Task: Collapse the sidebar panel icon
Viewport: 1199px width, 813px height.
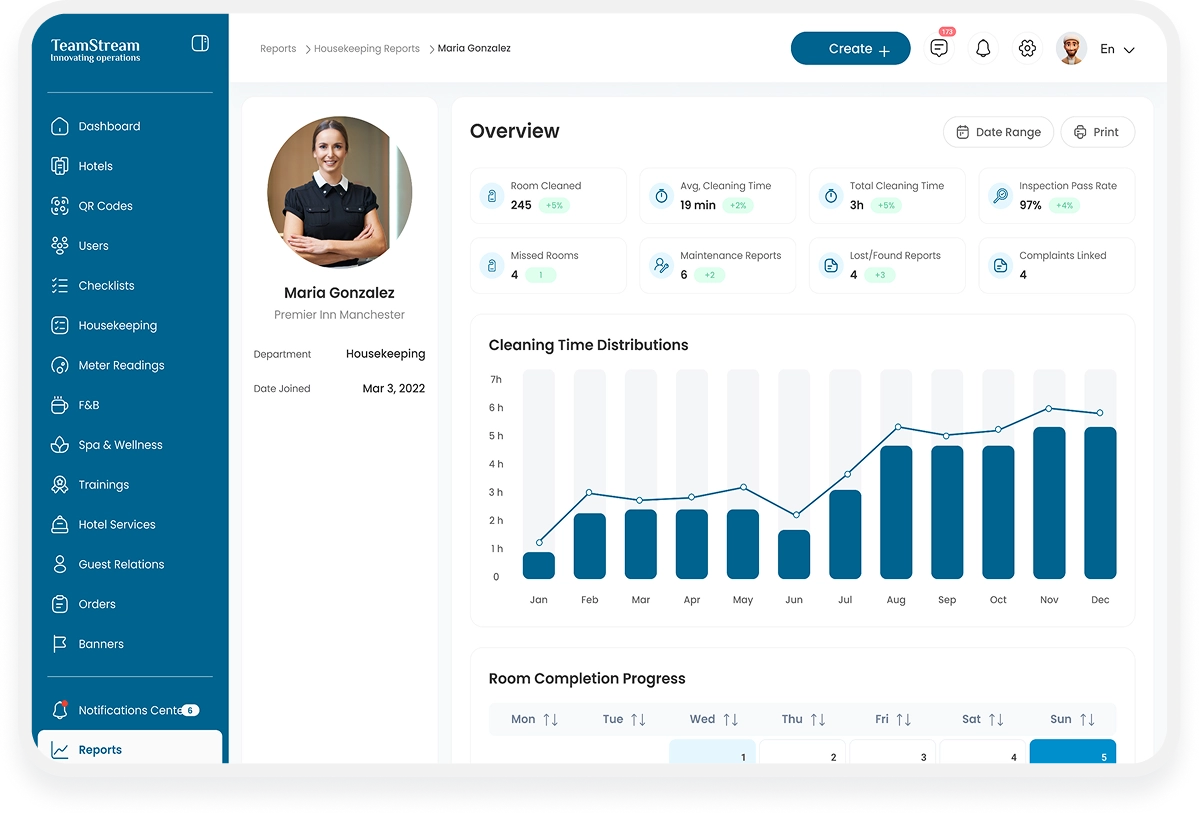Action: click(x=200, y=44)
